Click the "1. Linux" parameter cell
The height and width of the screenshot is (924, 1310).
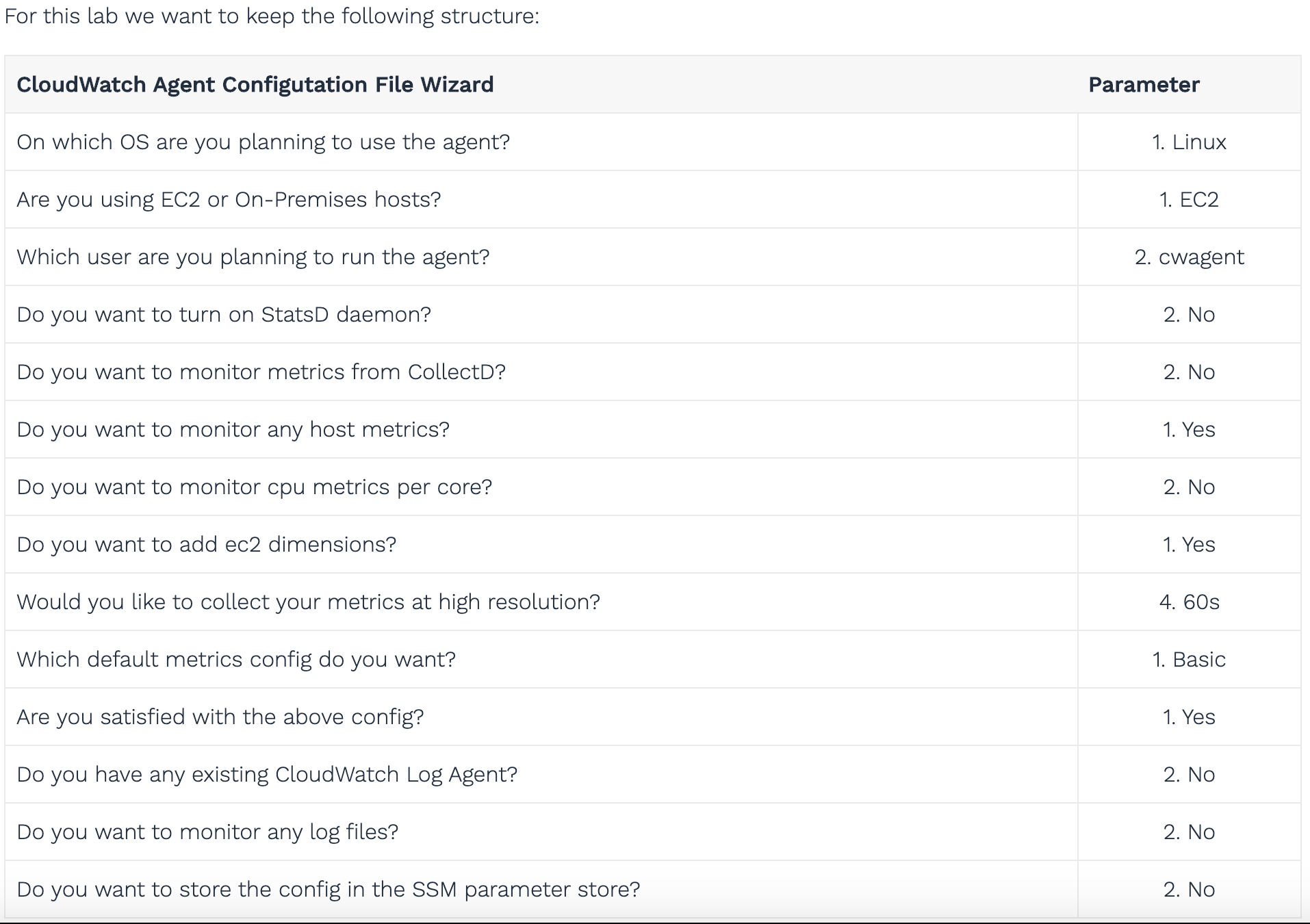tap(1189, 142)
